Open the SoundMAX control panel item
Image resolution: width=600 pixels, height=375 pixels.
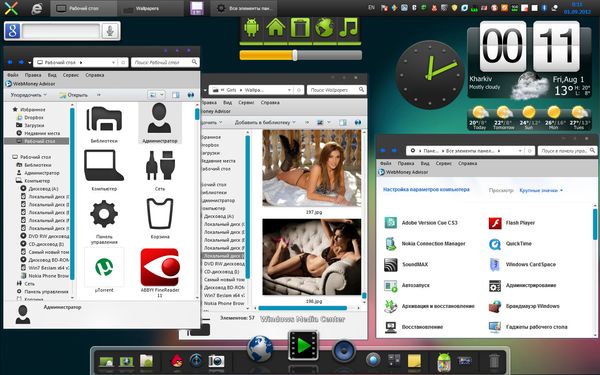pyautogui.click(x=406, y=264)
